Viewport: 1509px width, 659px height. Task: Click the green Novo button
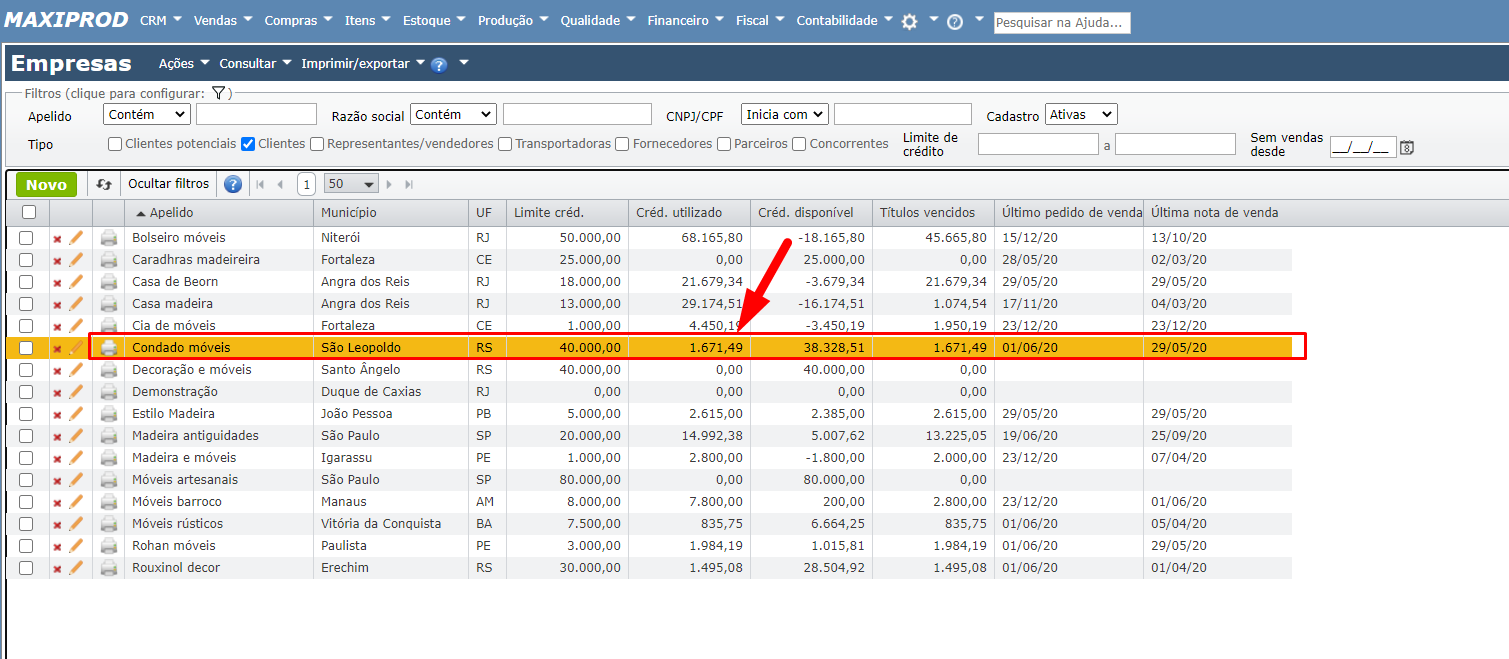click(46, 184)
